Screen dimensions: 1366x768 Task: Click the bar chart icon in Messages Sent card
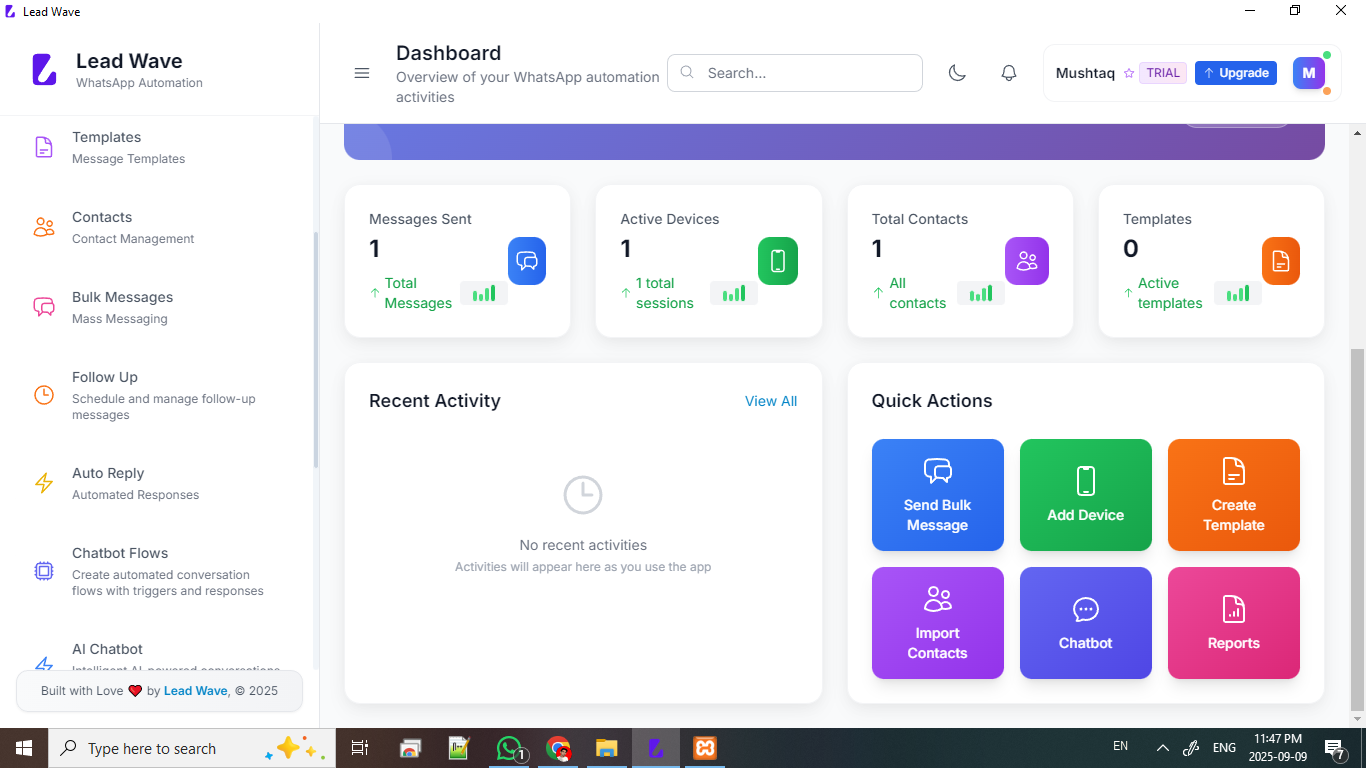pos(484,293)
